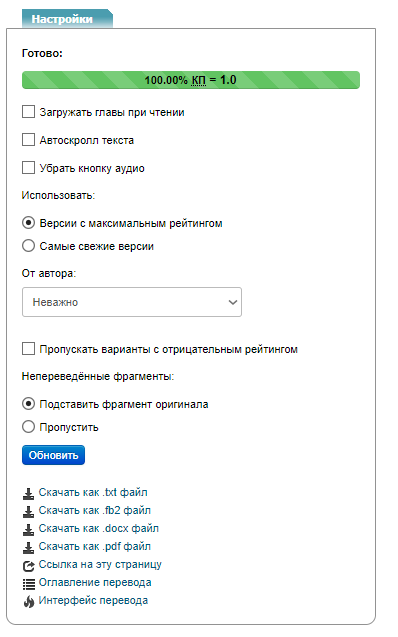Screen dimensions: 398x637
Task: Click the share icon for page link
Action: [28, 566]
